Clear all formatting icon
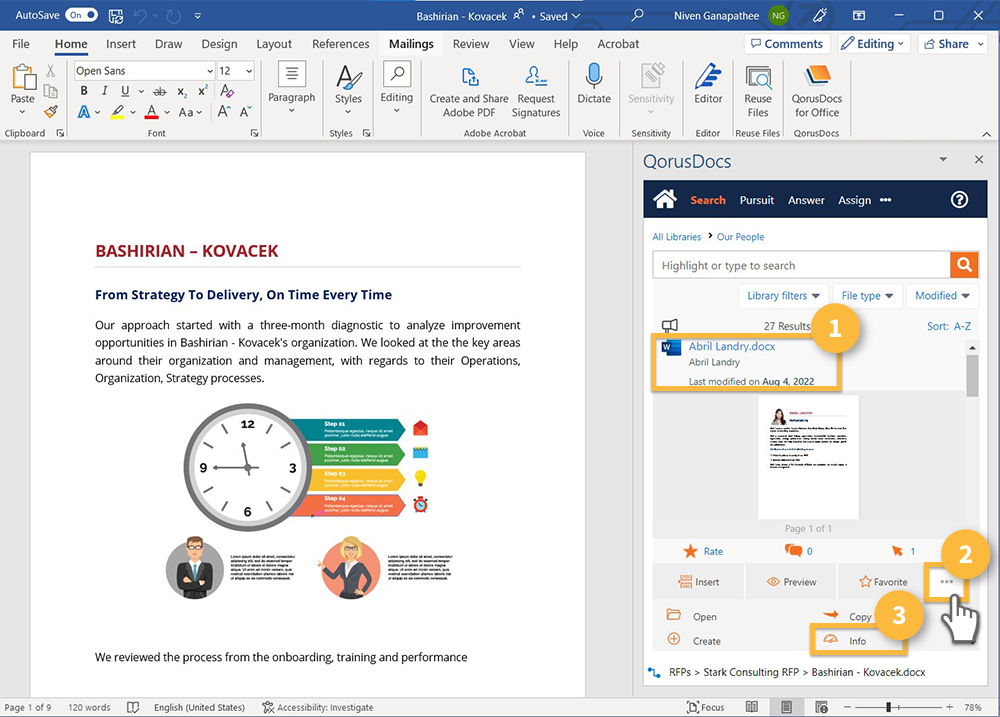The image size is (1000, 717). click(x=227, y=91)
